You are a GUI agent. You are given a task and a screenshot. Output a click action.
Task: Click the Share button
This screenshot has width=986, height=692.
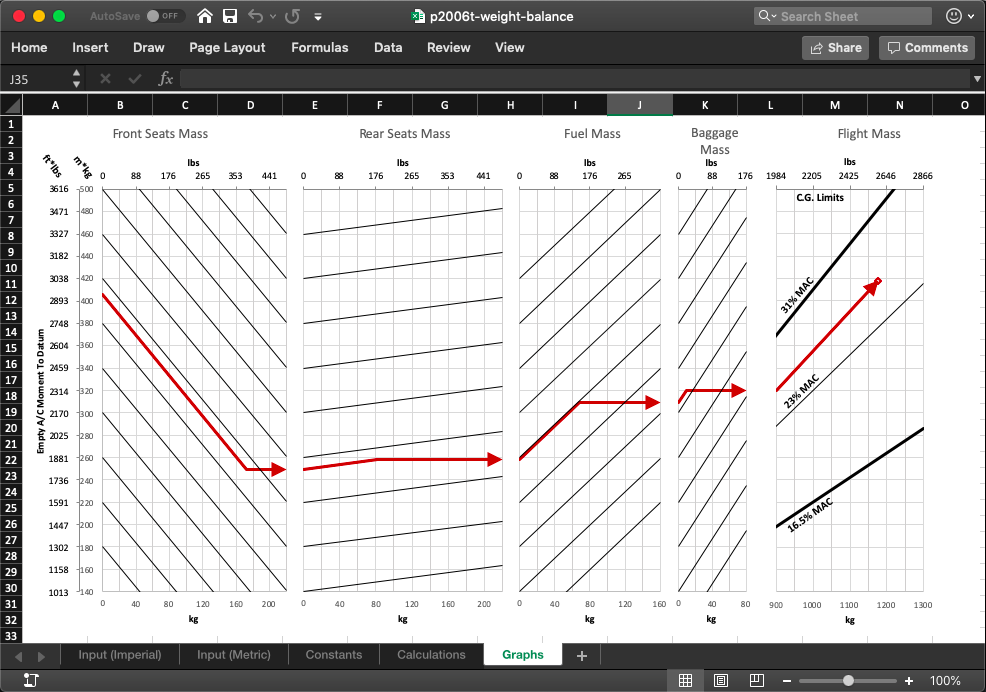coord(835,48)
